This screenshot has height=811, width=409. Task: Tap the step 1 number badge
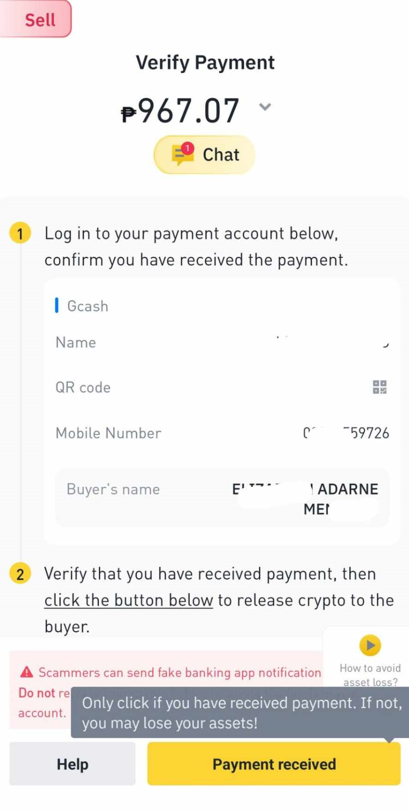(x=20, y=234)
